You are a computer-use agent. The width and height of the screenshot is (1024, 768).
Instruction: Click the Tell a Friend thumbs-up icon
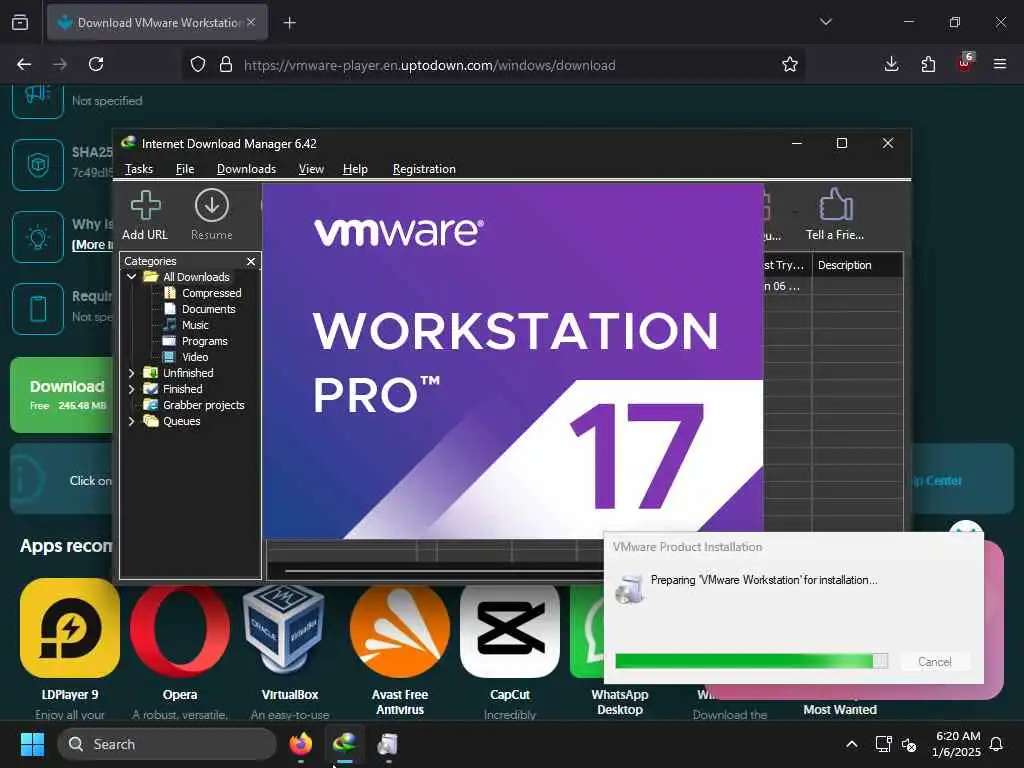[835, 204]
